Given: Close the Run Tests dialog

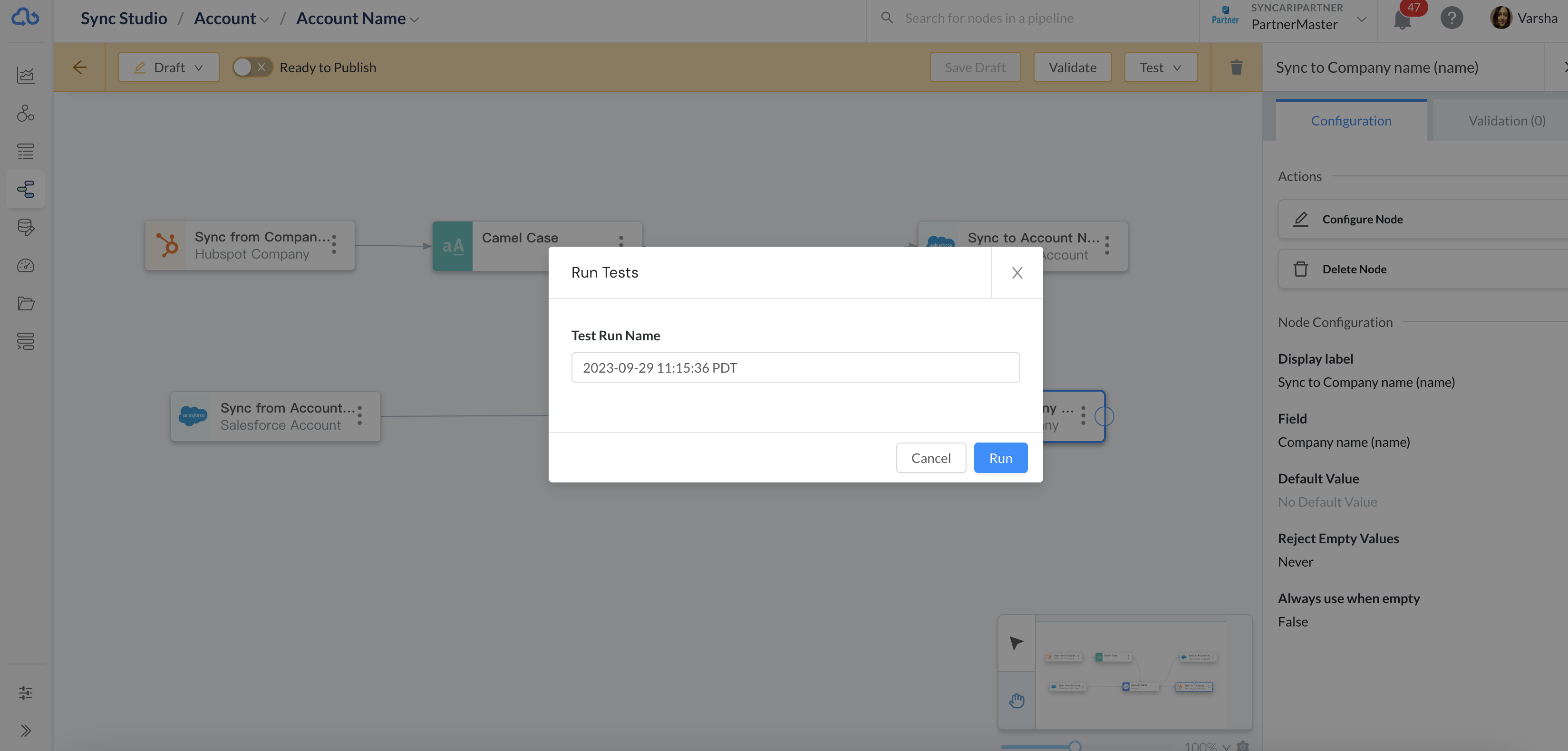Looking at the screenshot, I should tap(1017, 273).
